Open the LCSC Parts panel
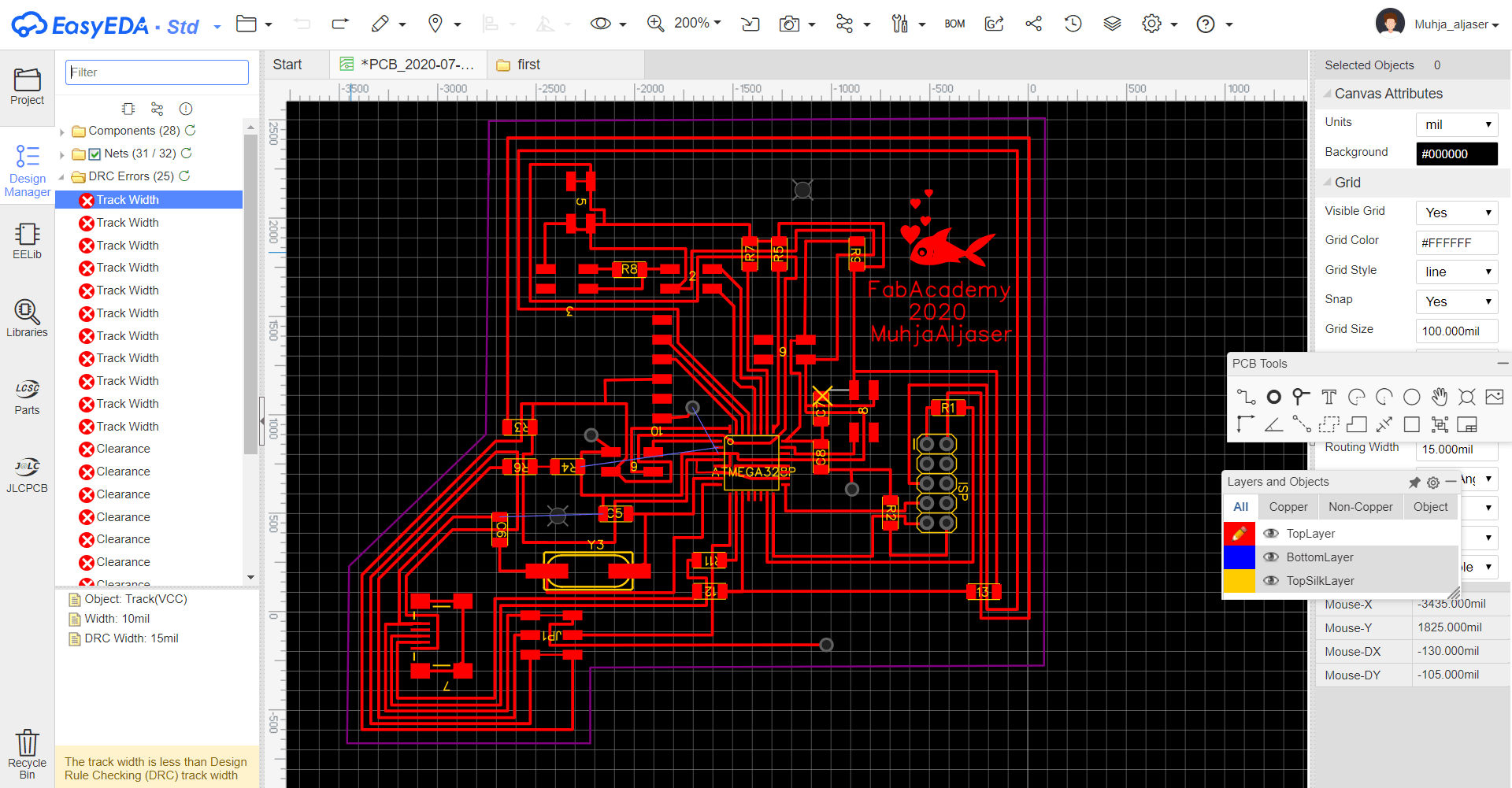The height and width of the screenshot is (788, 1512). (27, 397)
